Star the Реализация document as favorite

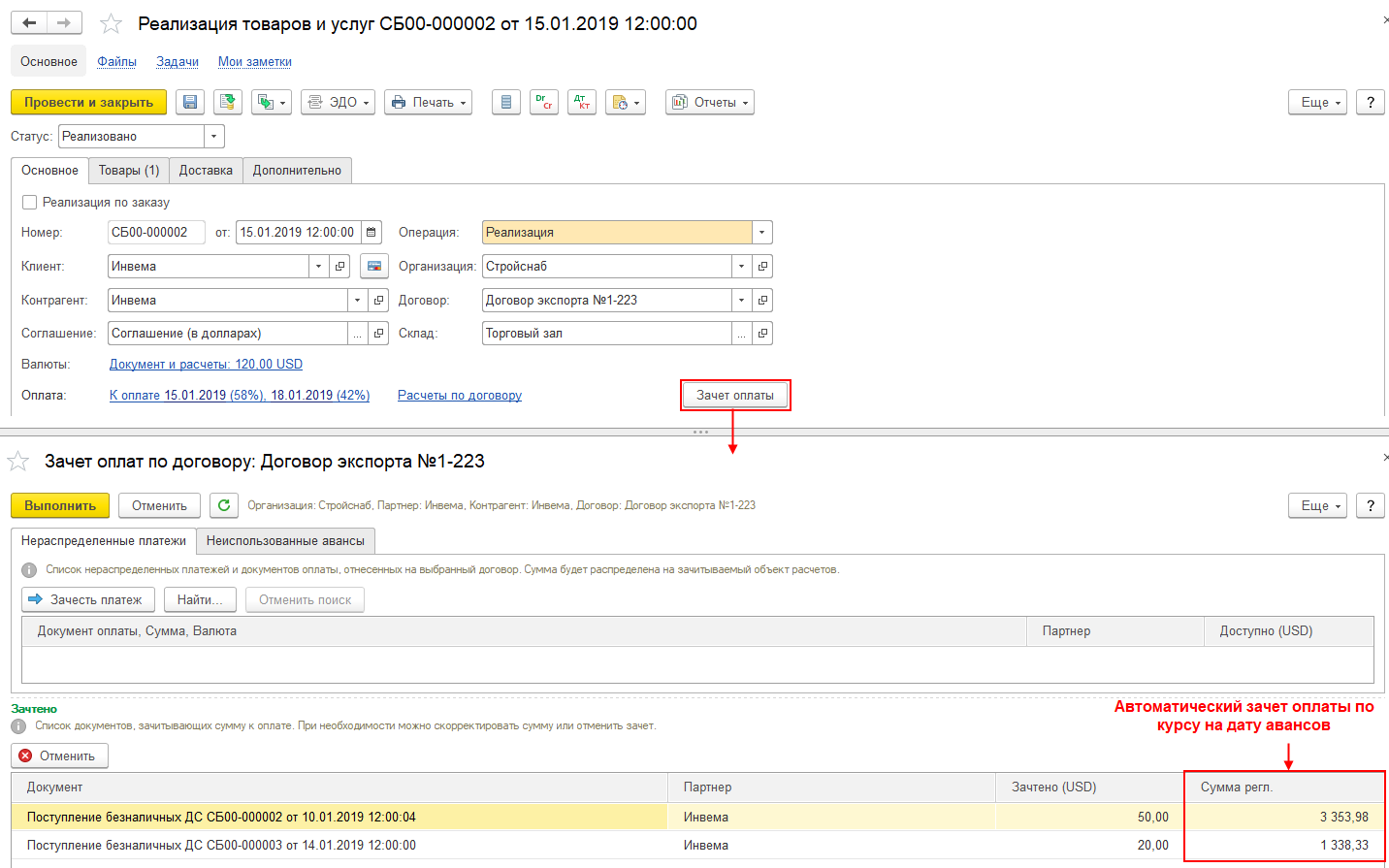[x=112, y=23]
